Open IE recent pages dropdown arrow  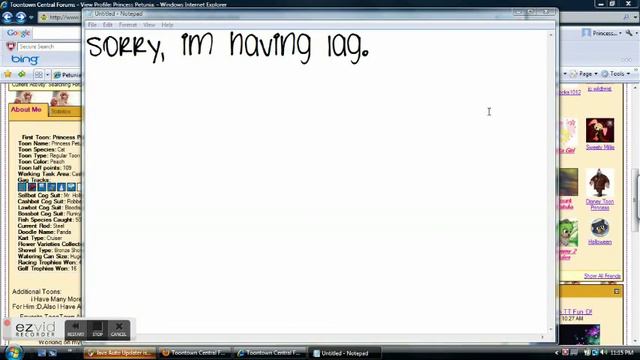pos(31,18)
